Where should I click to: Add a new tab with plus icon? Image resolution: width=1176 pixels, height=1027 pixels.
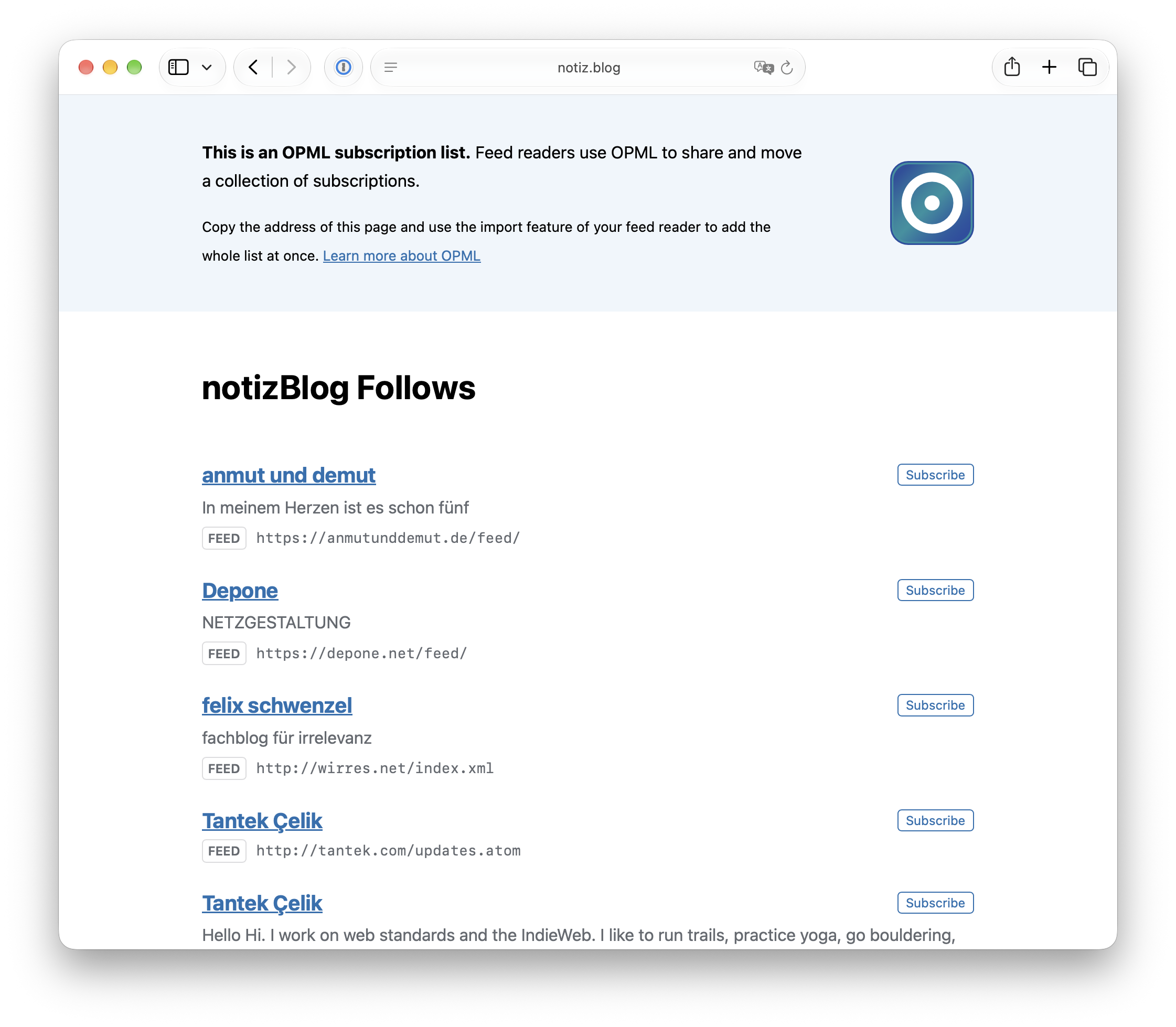pyautogui.click(x=1049, y=67)
